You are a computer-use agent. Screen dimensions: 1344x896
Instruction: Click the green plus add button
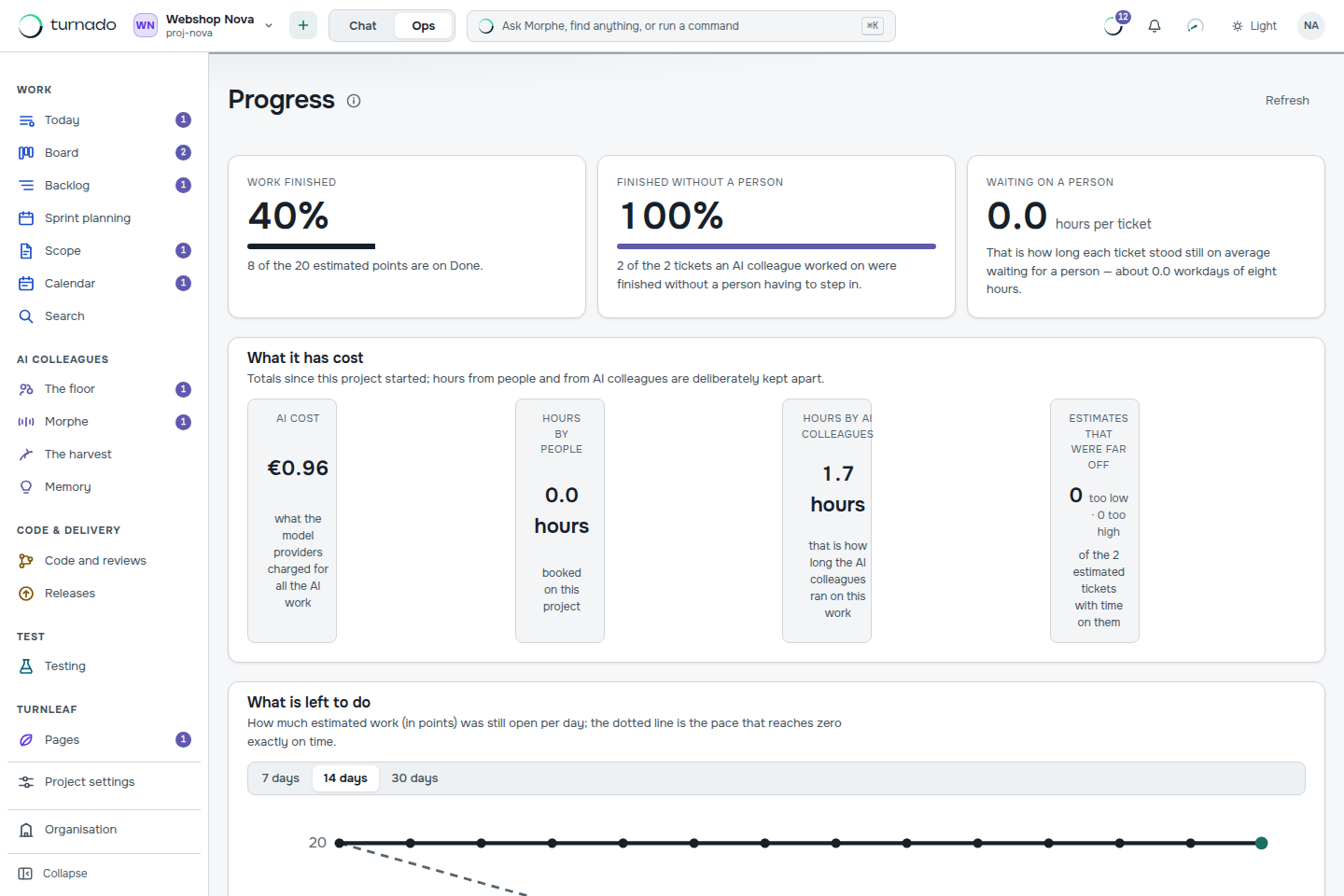[x=303, y=25]
